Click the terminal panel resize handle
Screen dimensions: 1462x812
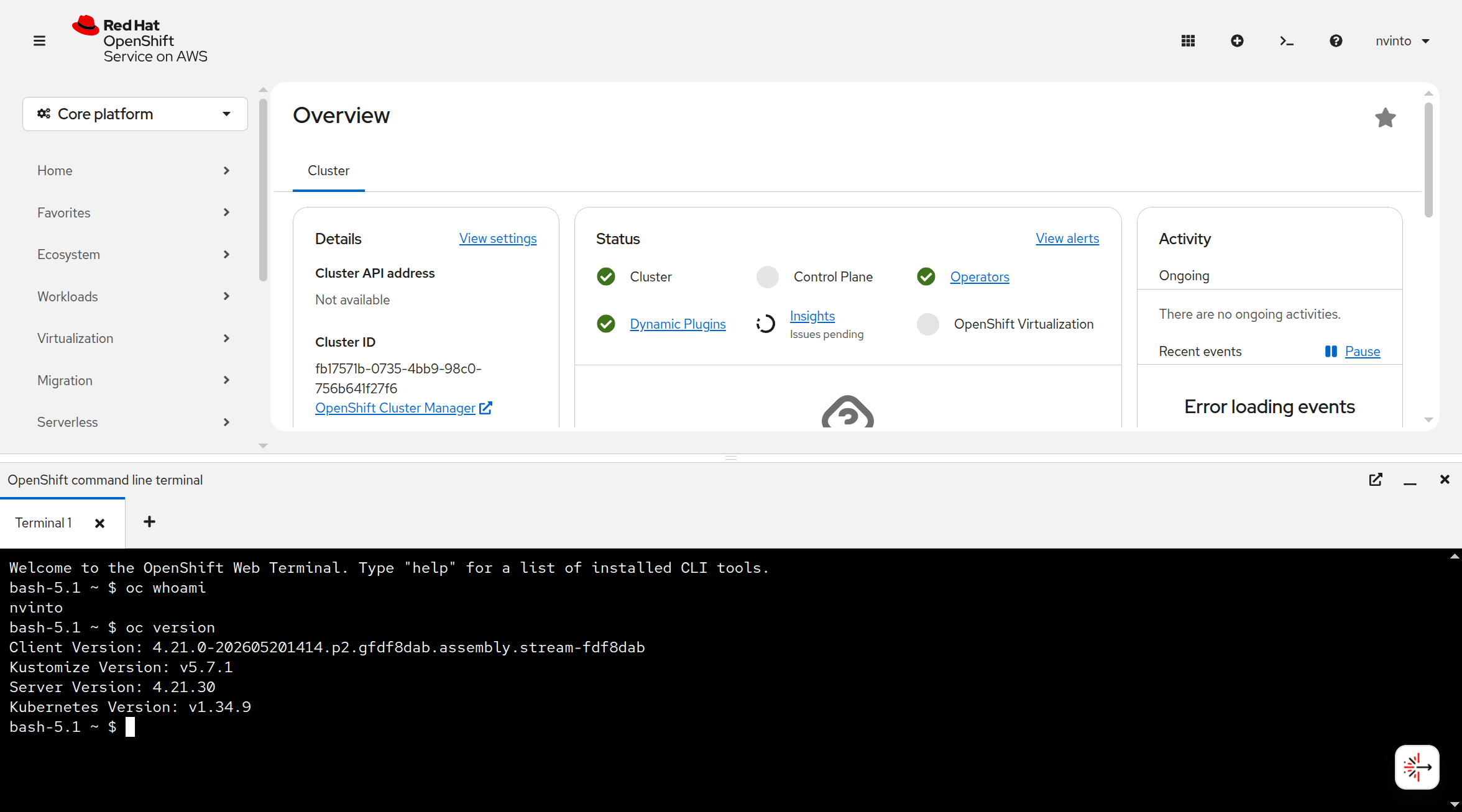pos(731,458)
